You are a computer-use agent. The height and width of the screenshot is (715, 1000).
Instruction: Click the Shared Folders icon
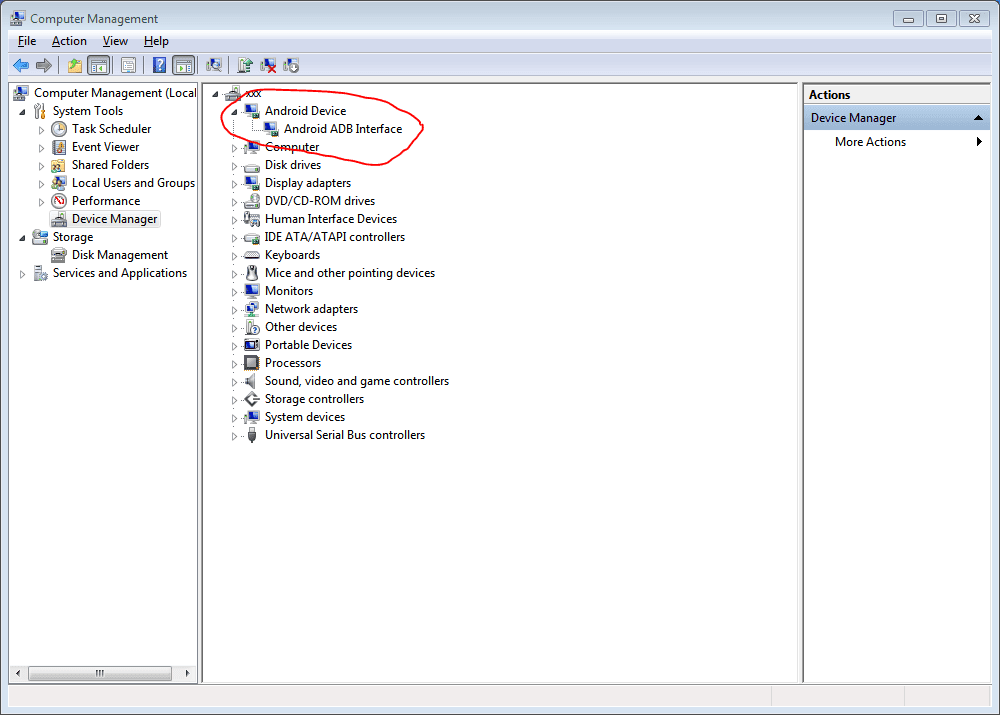[59, 165]
